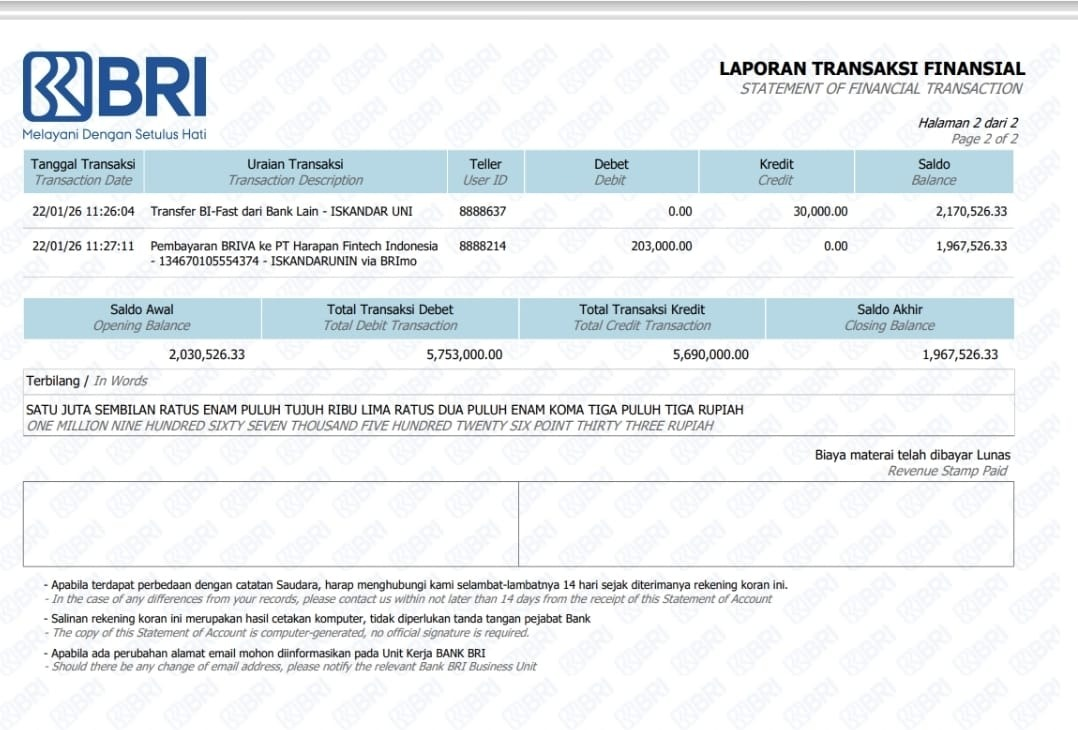
Task: Click the teller ID '8888214'
Action: pos(483,246)
